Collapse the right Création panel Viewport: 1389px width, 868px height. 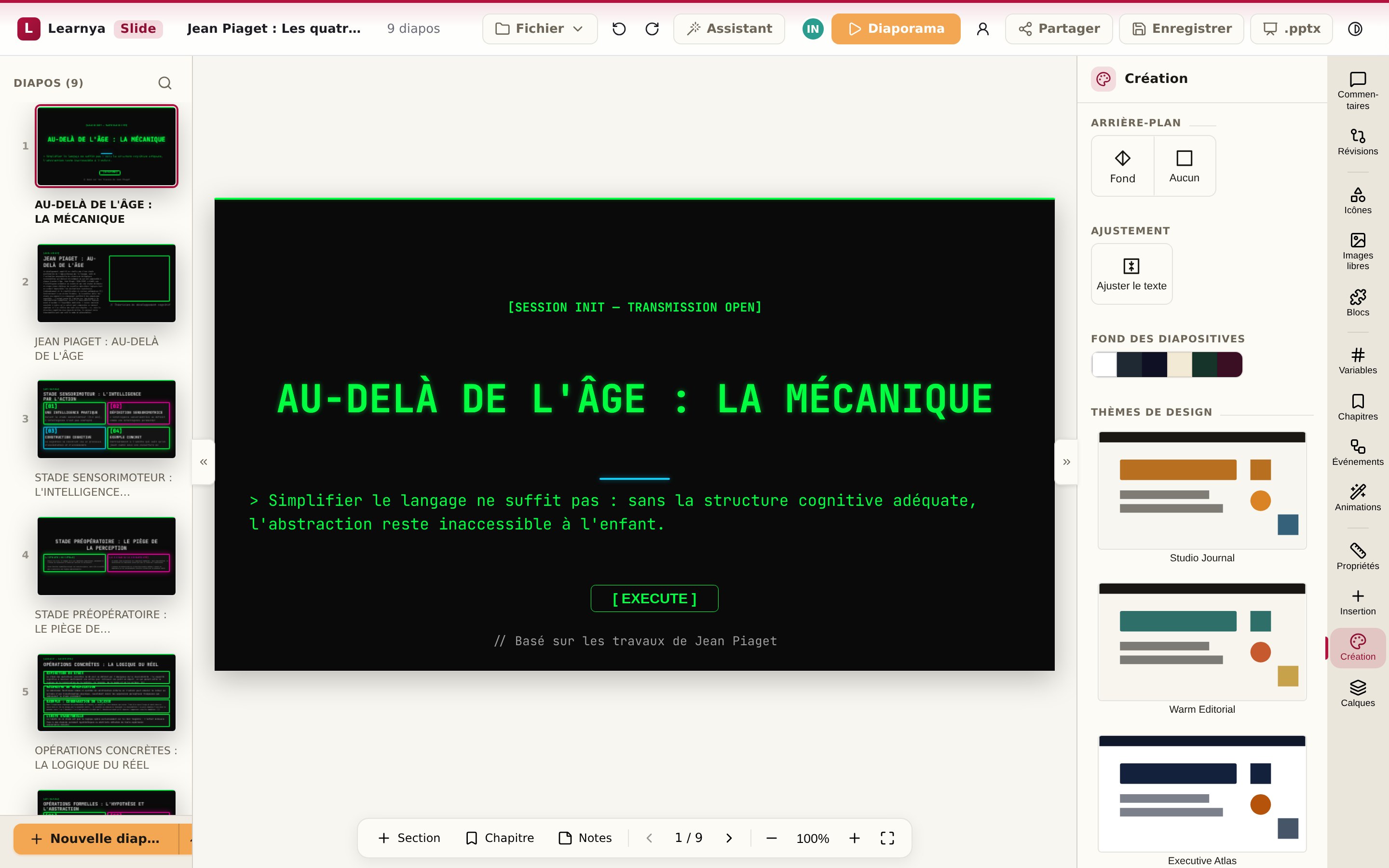click(x=1066, y=462)
